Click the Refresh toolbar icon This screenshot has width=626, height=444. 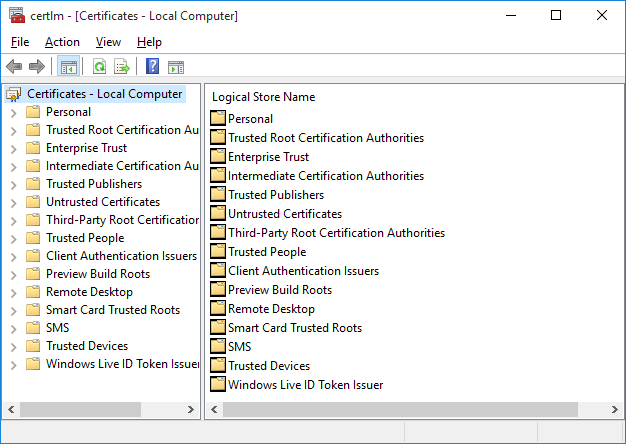point(99,67)
